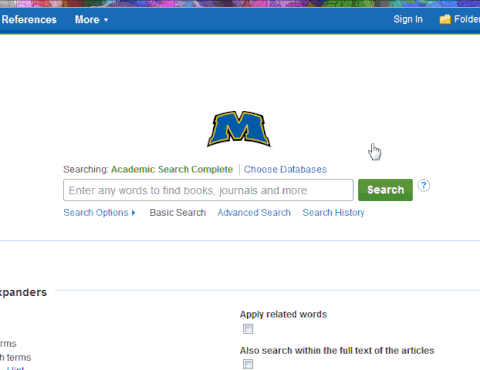Expand the More dropdown menu
This screenshot has width=480, height=370.
91,20
